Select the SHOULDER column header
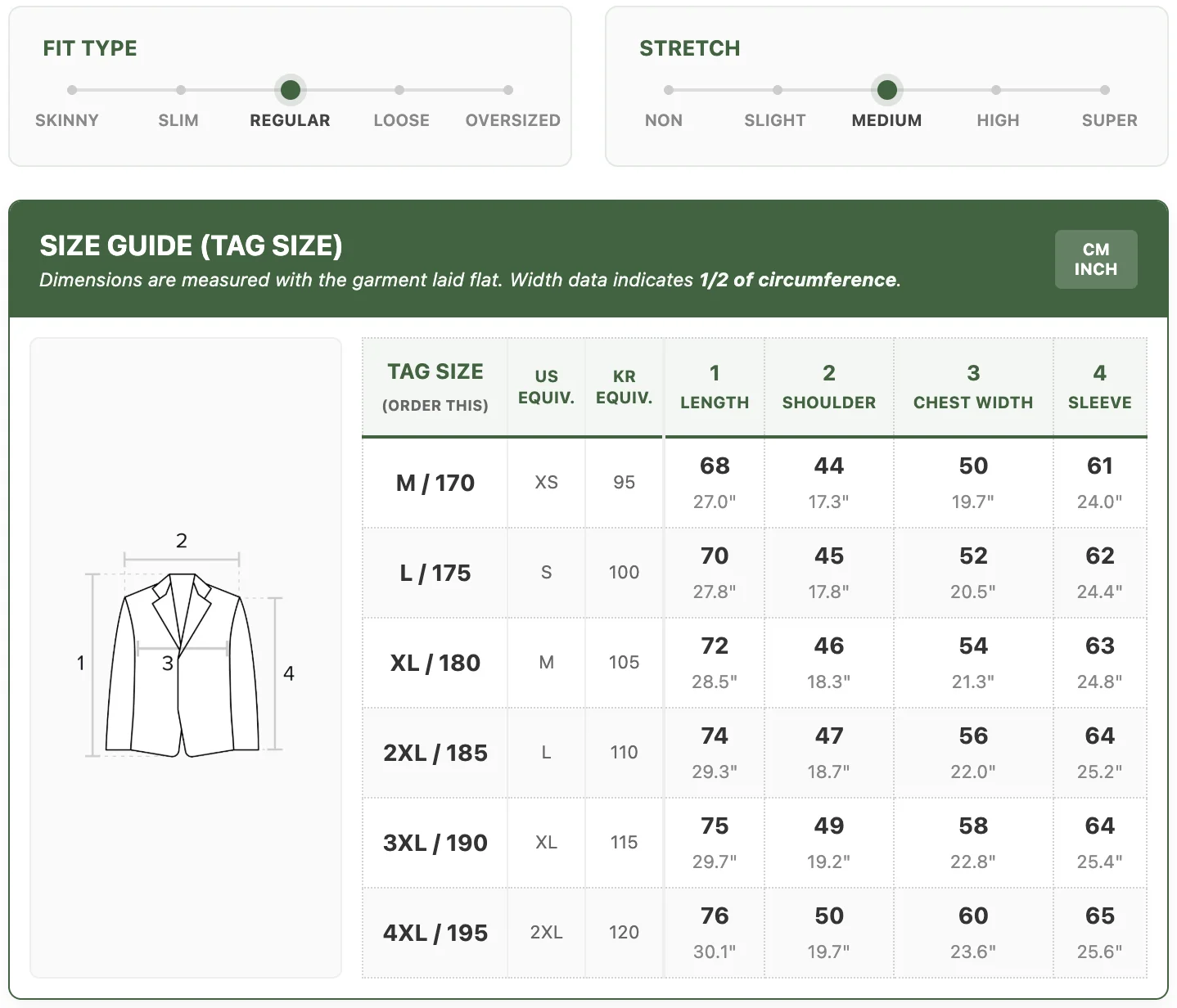The width and height of the screenshot is (1177, 1008). click(829, 387)
